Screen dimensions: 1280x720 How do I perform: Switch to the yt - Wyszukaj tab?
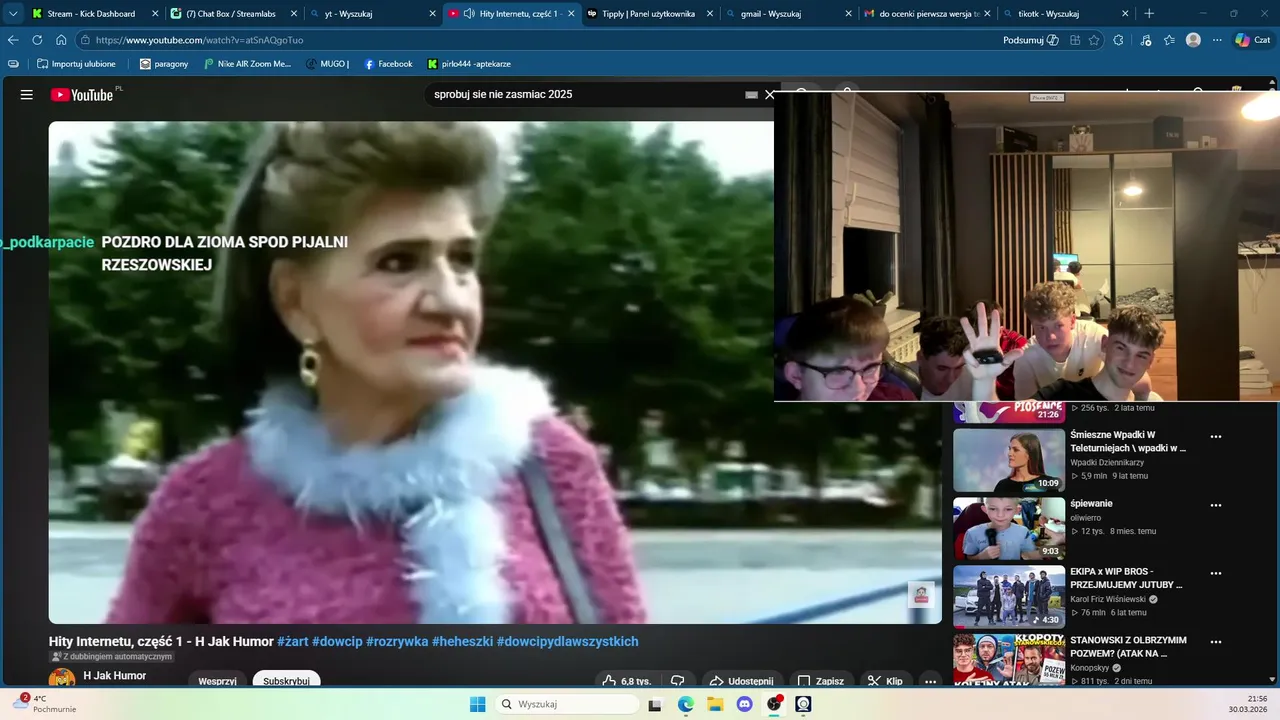[x=370, y=14]
